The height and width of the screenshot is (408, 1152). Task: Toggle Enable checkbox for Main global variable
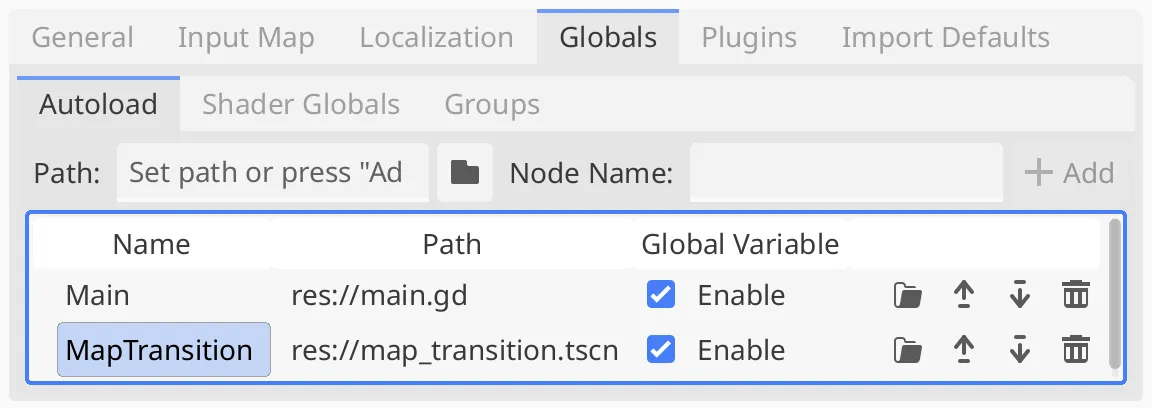click(660, 296)
